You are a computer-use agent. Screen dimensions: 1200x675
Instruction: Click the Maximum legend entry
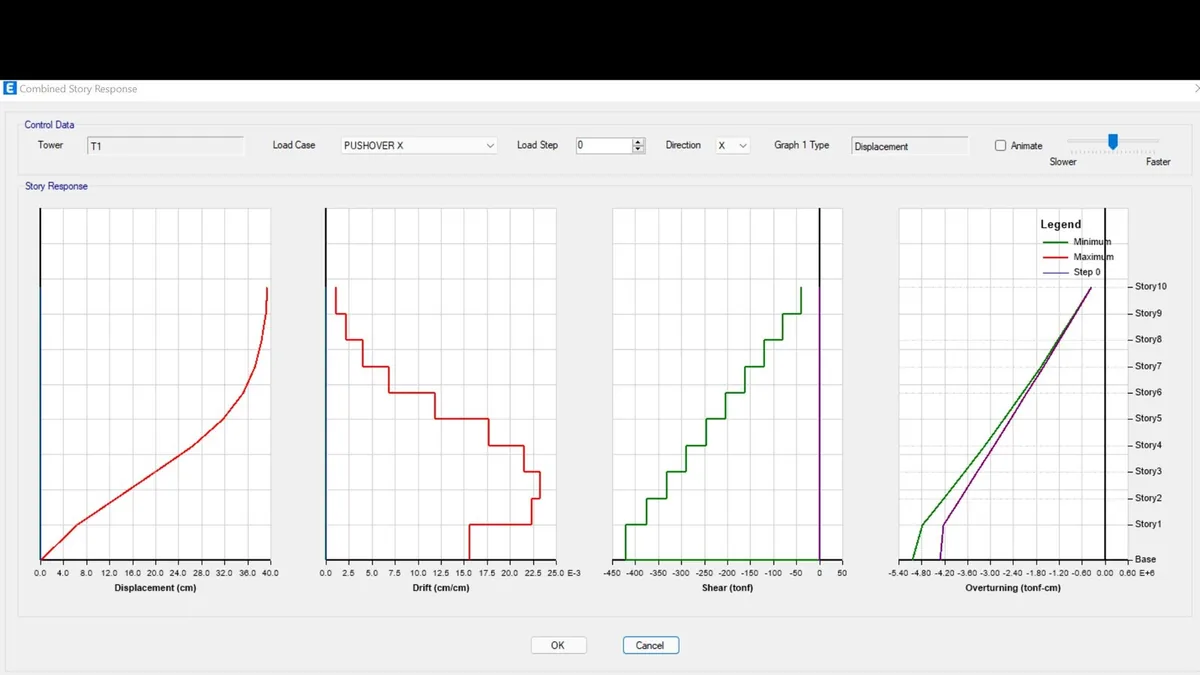point(1077,257)
